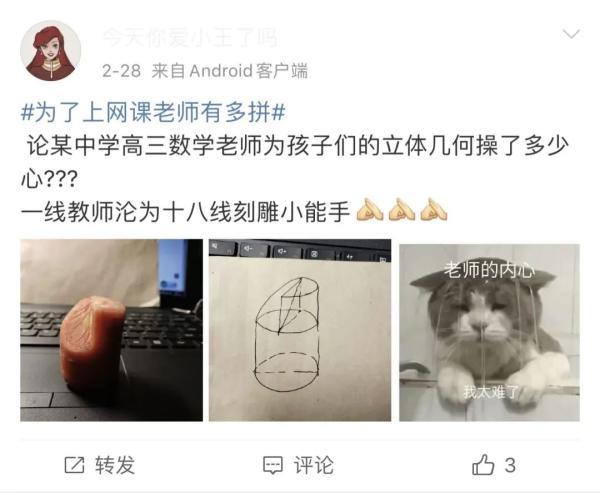
Task: Click the last hands emoji in post
Action: pyautogui.click(x=433, y=209)
